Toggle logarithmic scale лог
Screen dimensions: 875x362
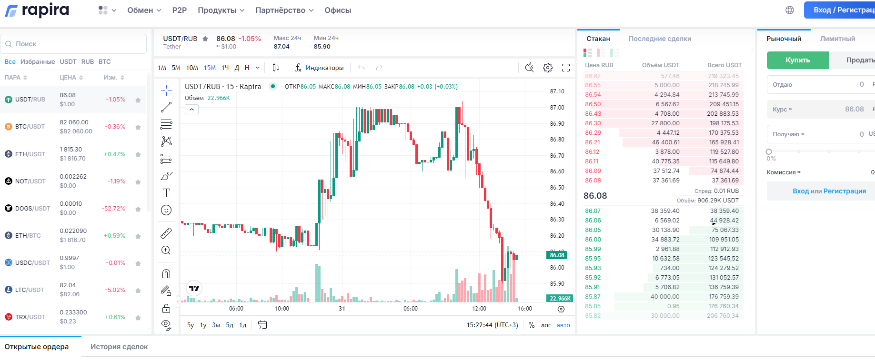pyautogui.click(x=545, y=325)
